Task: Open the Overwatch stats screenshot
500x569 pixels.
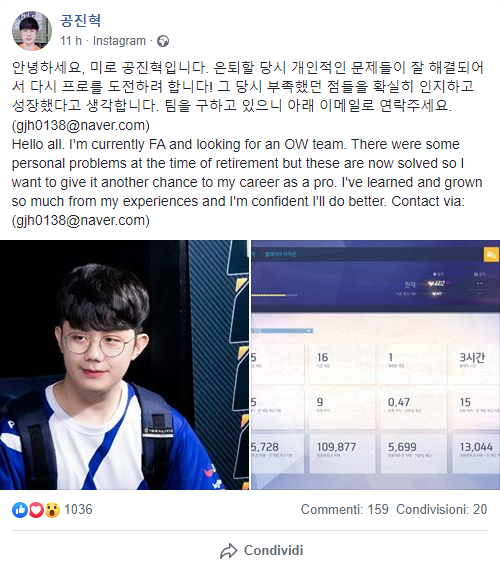Action: [x=376, y=365]
